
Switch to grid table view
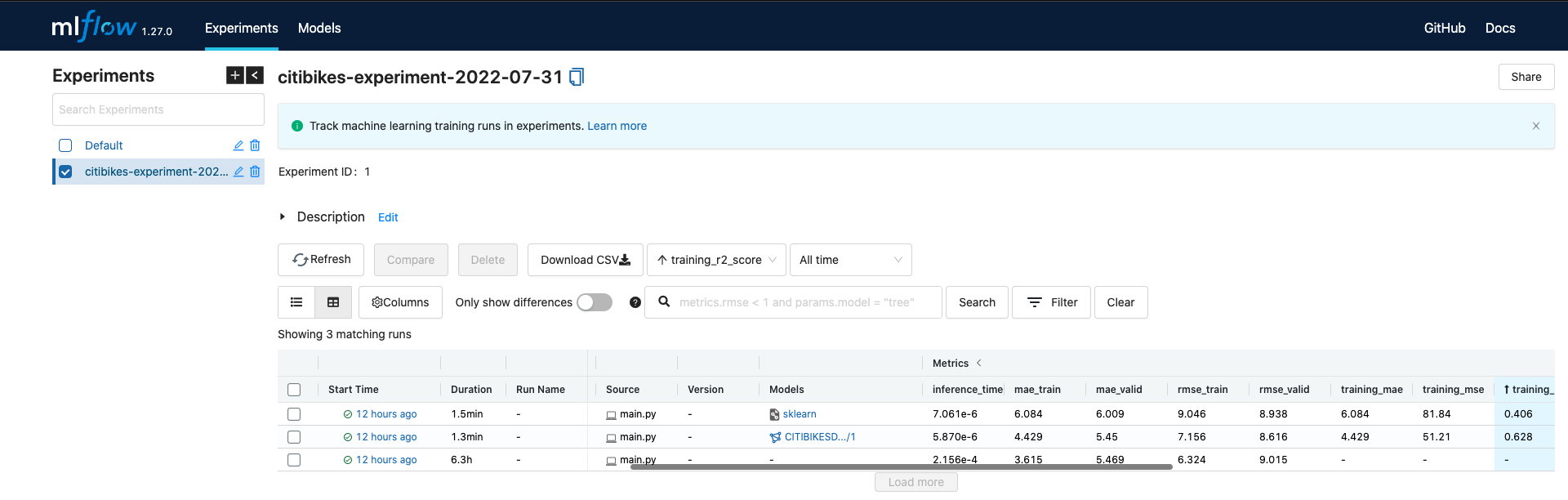tap(333, 302)
